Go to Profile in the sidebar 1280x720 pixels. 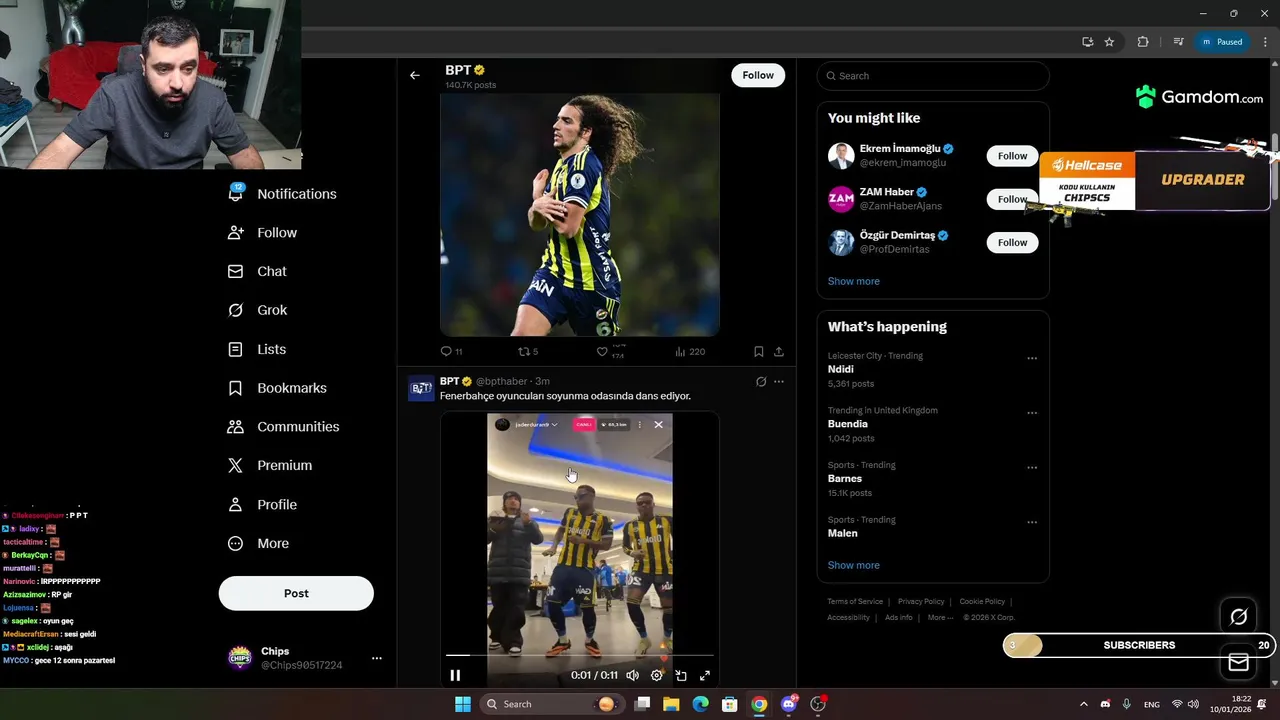(262, 505)
